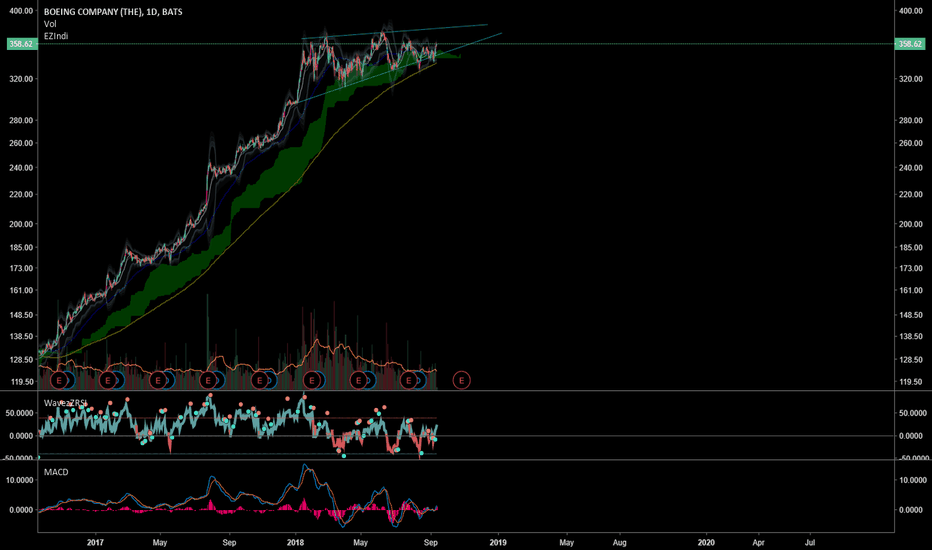932x550 pixels.
Task: Click the upcoming earnings E marker after Sep 2018
Action: 461,380
